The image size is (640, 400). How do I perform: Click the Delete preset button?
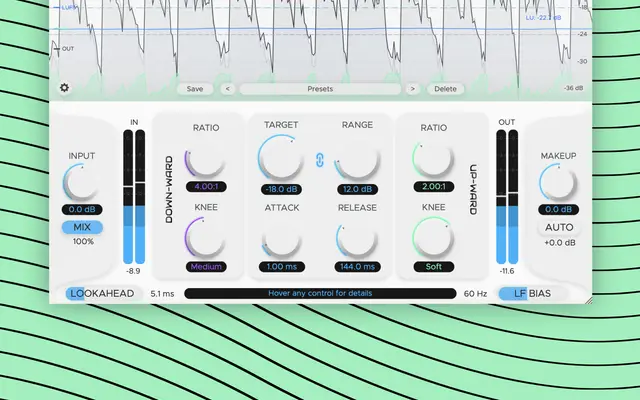[x=445, y=89]
